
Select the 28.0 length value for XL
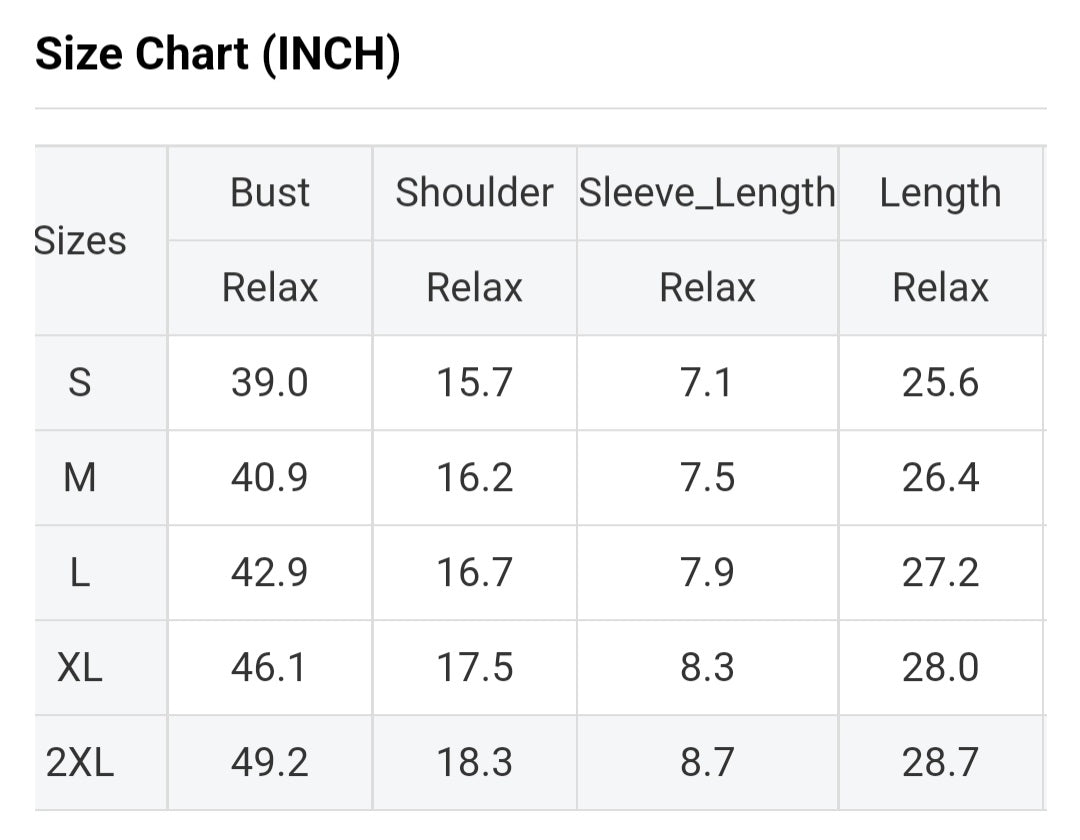940,668
